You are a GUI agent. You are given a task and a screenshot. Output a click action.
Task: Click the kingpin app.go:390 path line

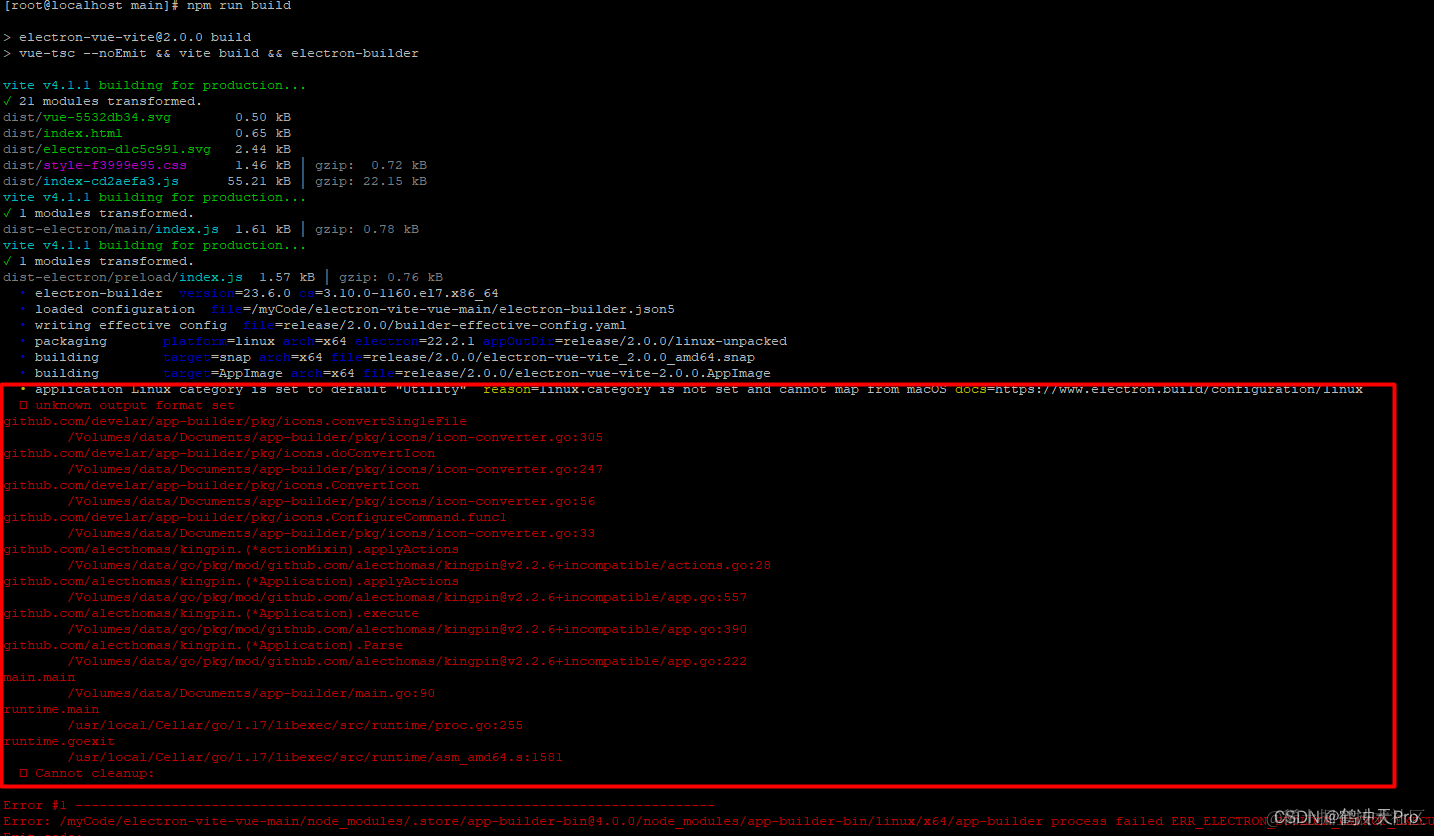coord(407,629)
